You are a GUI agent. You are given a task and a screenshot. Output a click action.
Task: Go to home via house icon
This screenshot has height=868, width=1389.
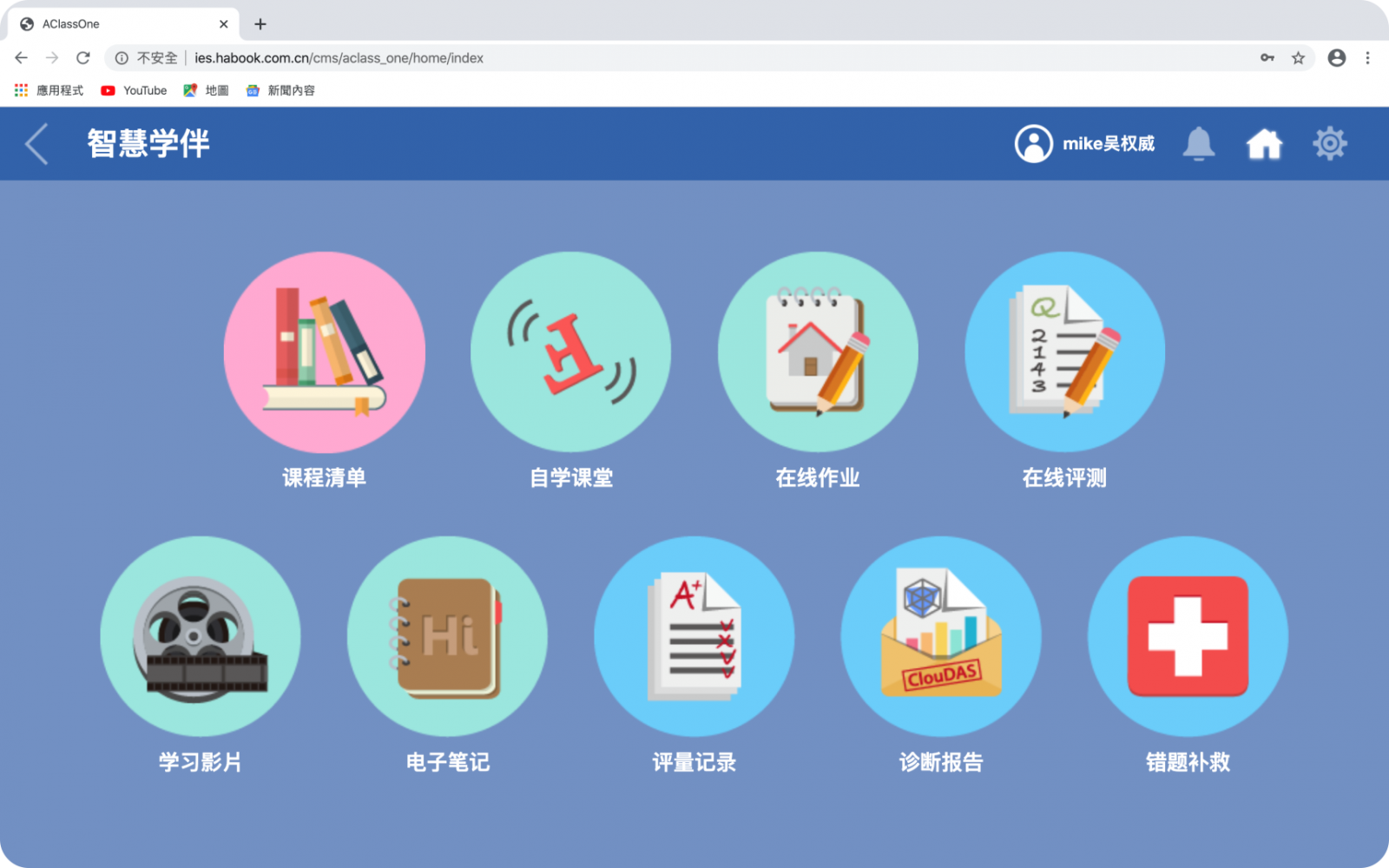(x=1264, y=144)
